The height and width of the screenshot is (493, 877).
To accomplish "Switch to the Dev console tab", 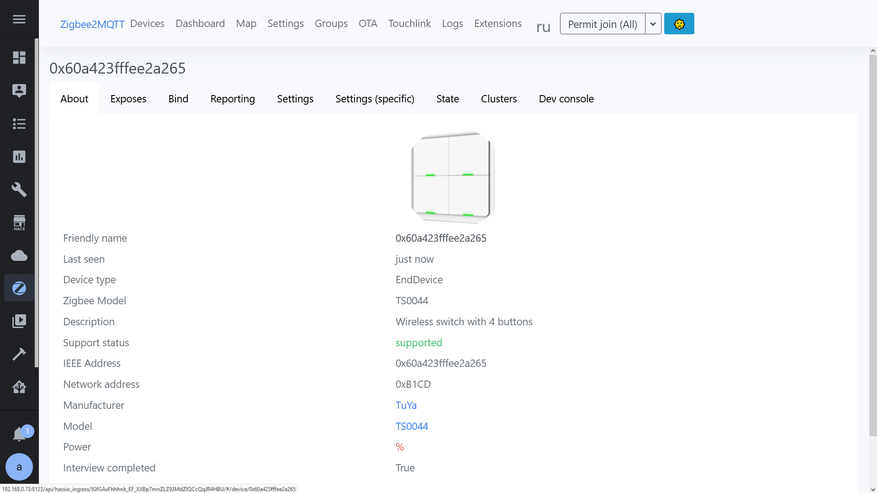I will 566,99.
